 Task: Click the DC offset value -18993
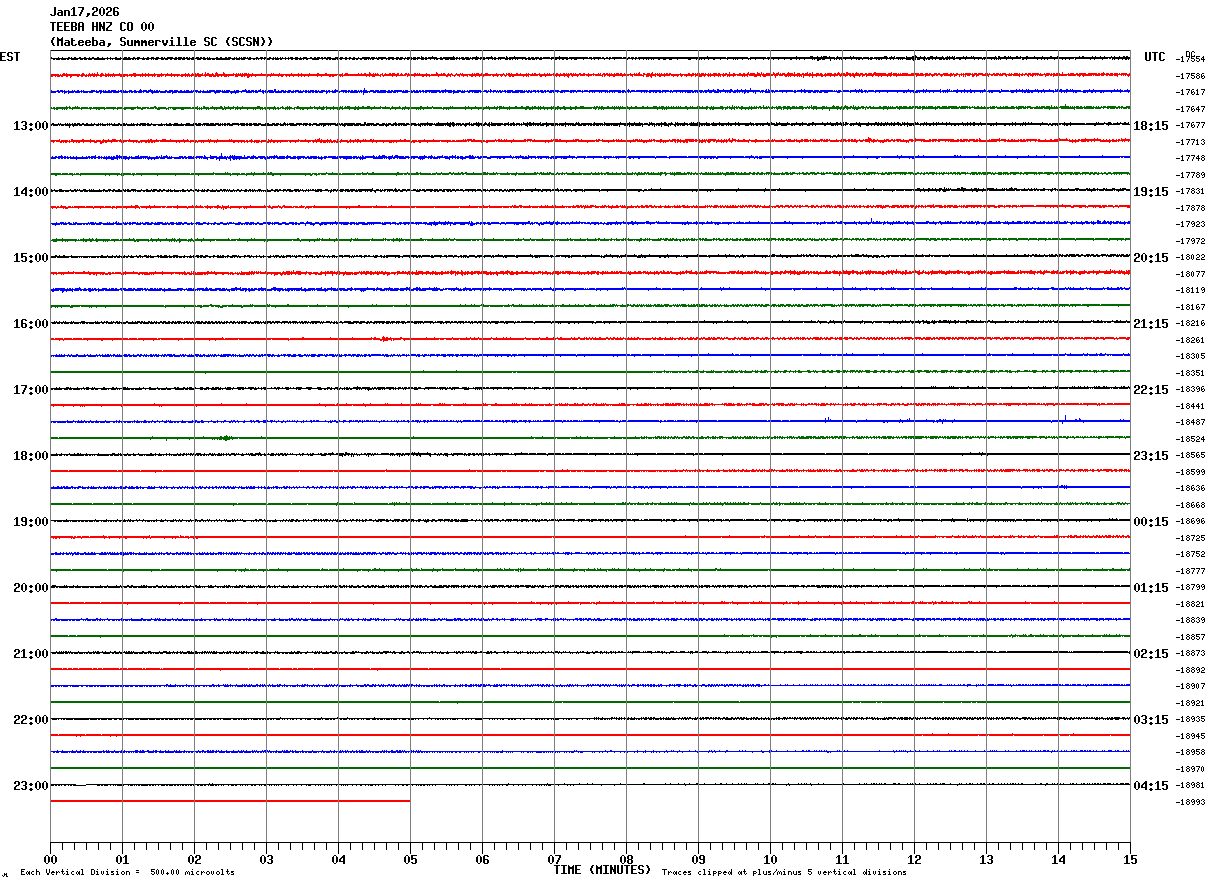pos(1190,803)
